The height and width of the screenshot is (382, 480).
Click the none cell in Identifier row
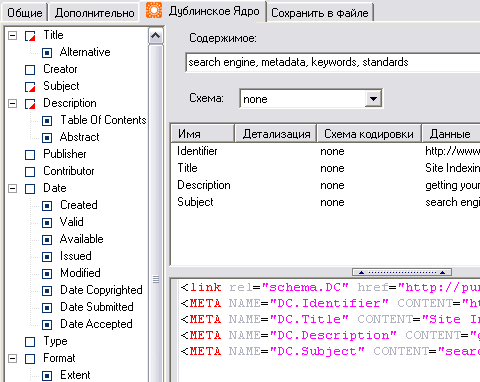(x=332, y=151)
